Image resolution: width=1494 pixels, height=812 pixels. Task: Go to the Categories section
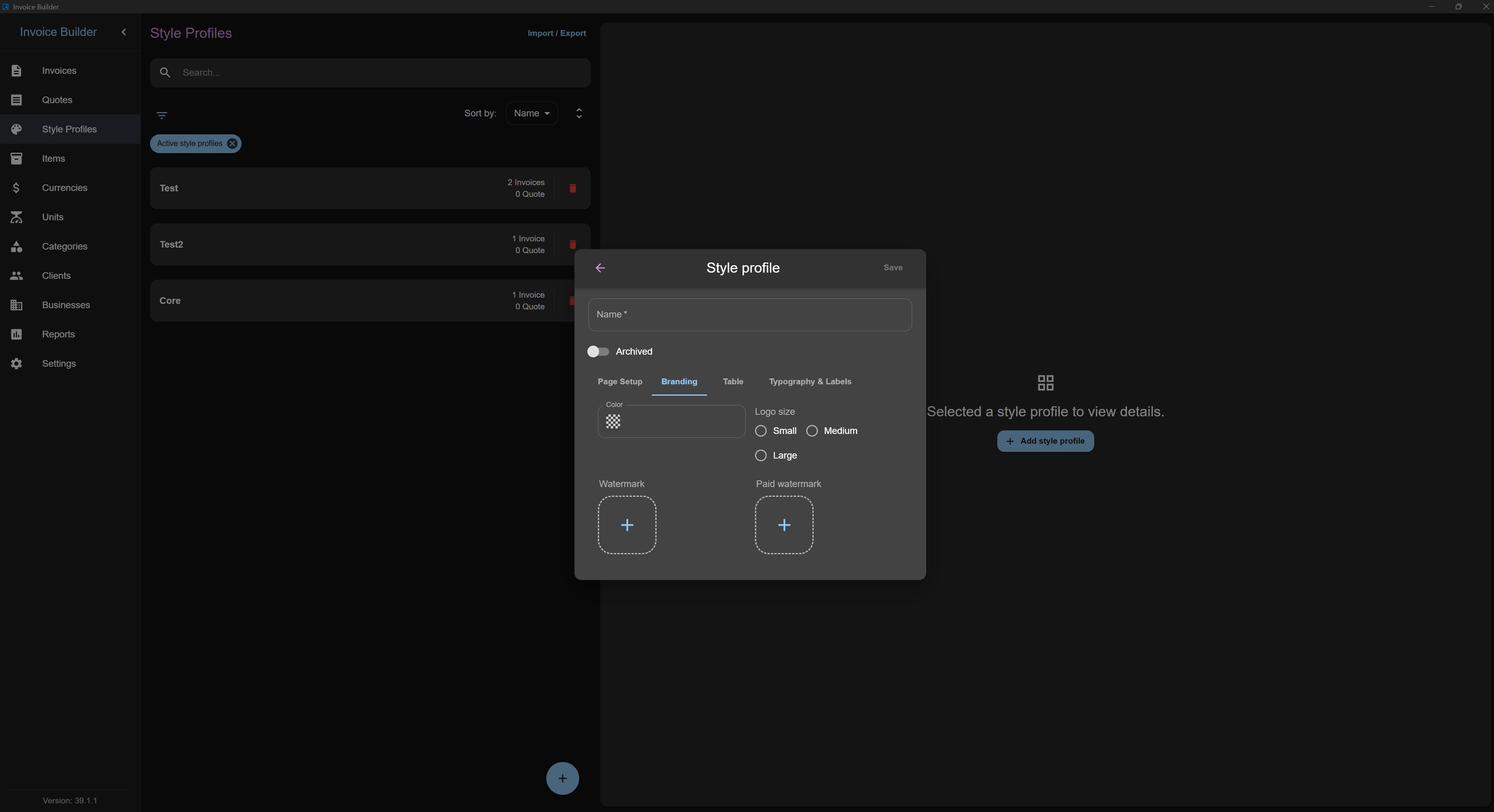[x=70, y=246]
